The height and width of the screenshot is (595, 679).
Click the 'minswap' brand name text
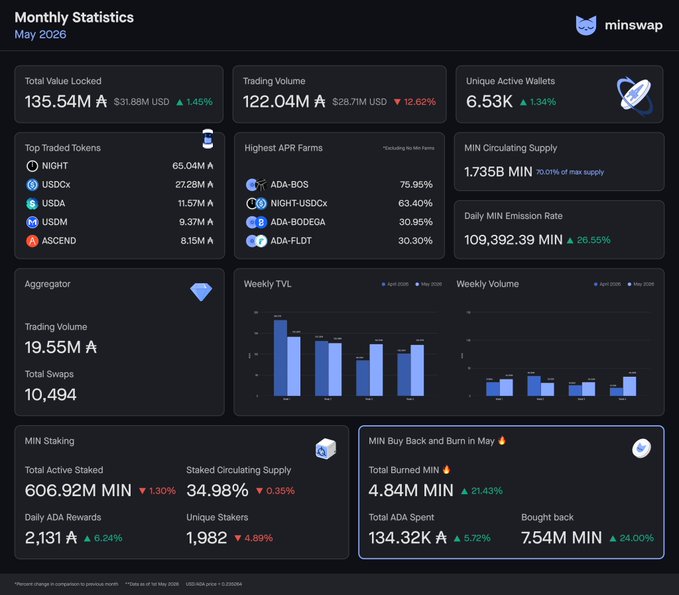tap(634, 25)
